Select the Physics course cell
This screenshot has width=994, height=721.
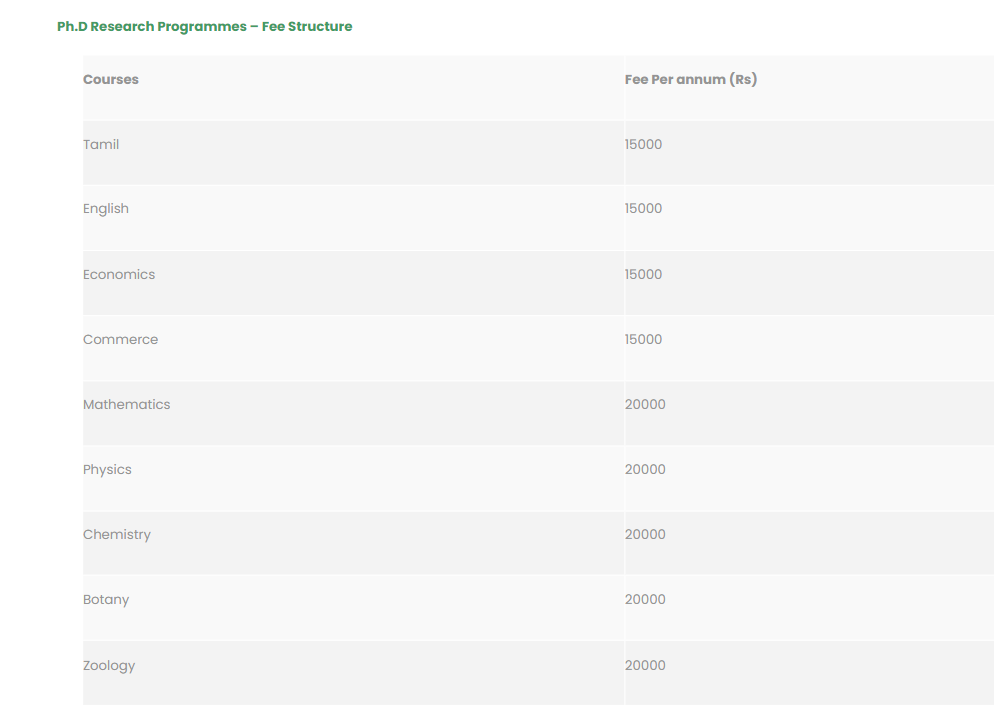[x=107, y=470]
